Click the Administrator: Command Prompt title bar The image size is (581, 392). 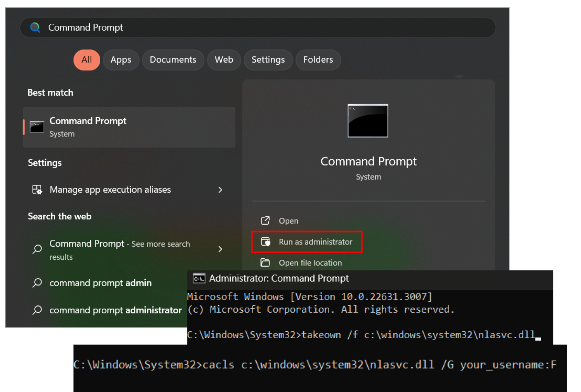(370, 279)
